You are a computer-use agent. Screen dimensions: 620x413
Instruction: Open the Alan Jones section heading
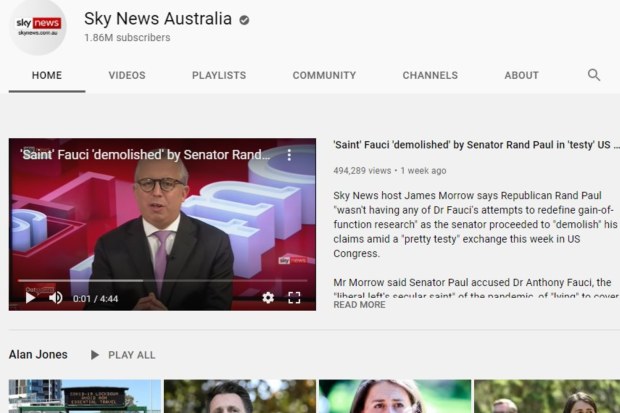click(38, 354)
